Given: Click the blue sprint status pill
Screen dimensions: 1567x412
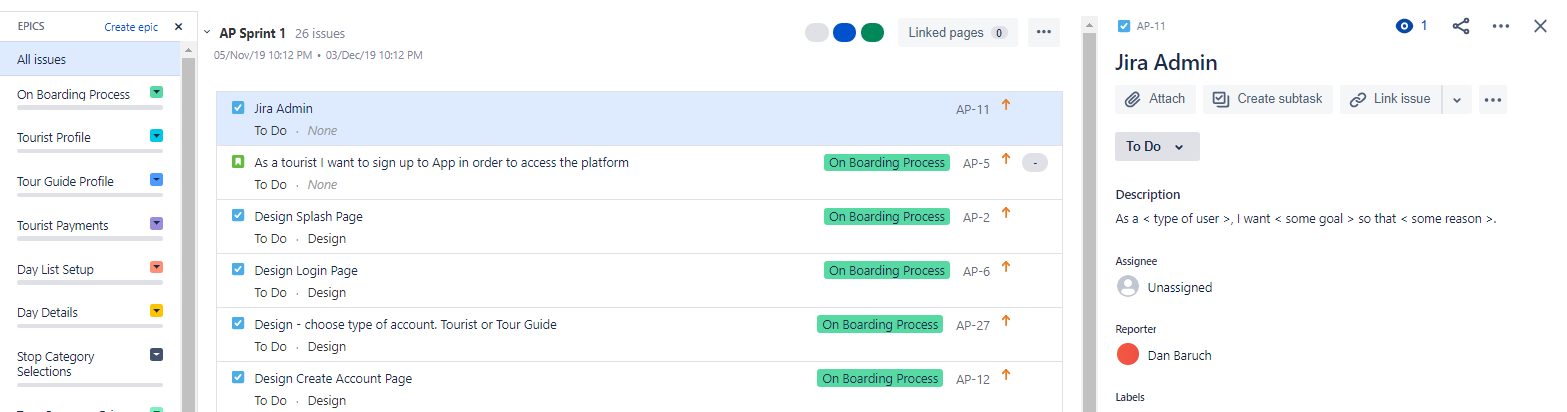Looking at the screenshot, I should point(844,33).
